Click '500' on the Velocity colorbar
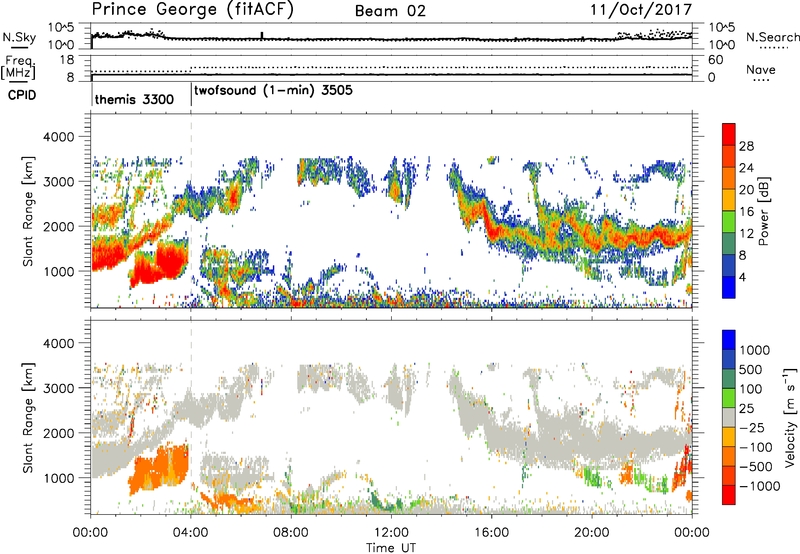Image resolution: width=800 pixels, height=554 pixels. tap(751, 370)
